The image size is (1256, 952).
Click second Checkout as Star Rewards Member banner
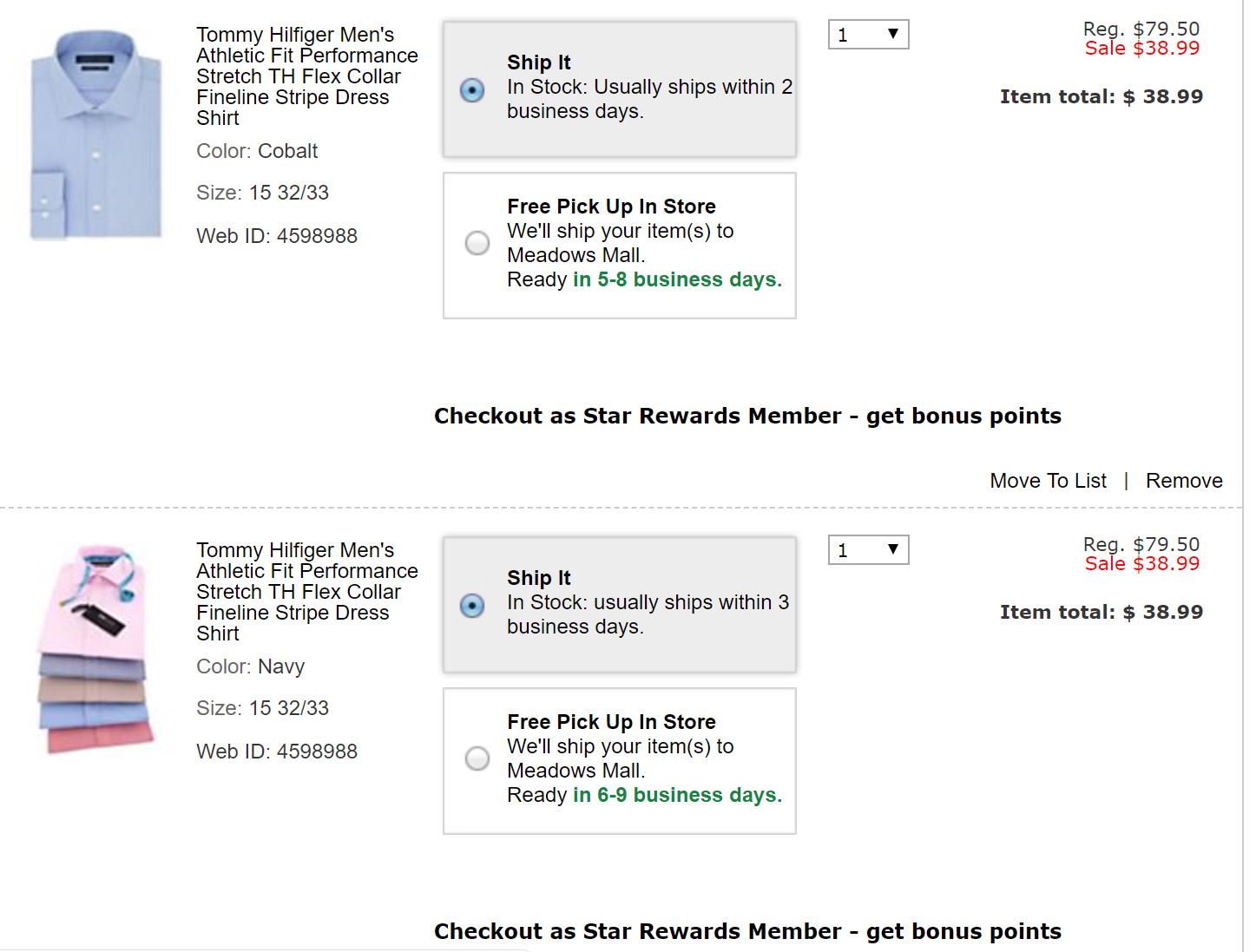[747, 932]
